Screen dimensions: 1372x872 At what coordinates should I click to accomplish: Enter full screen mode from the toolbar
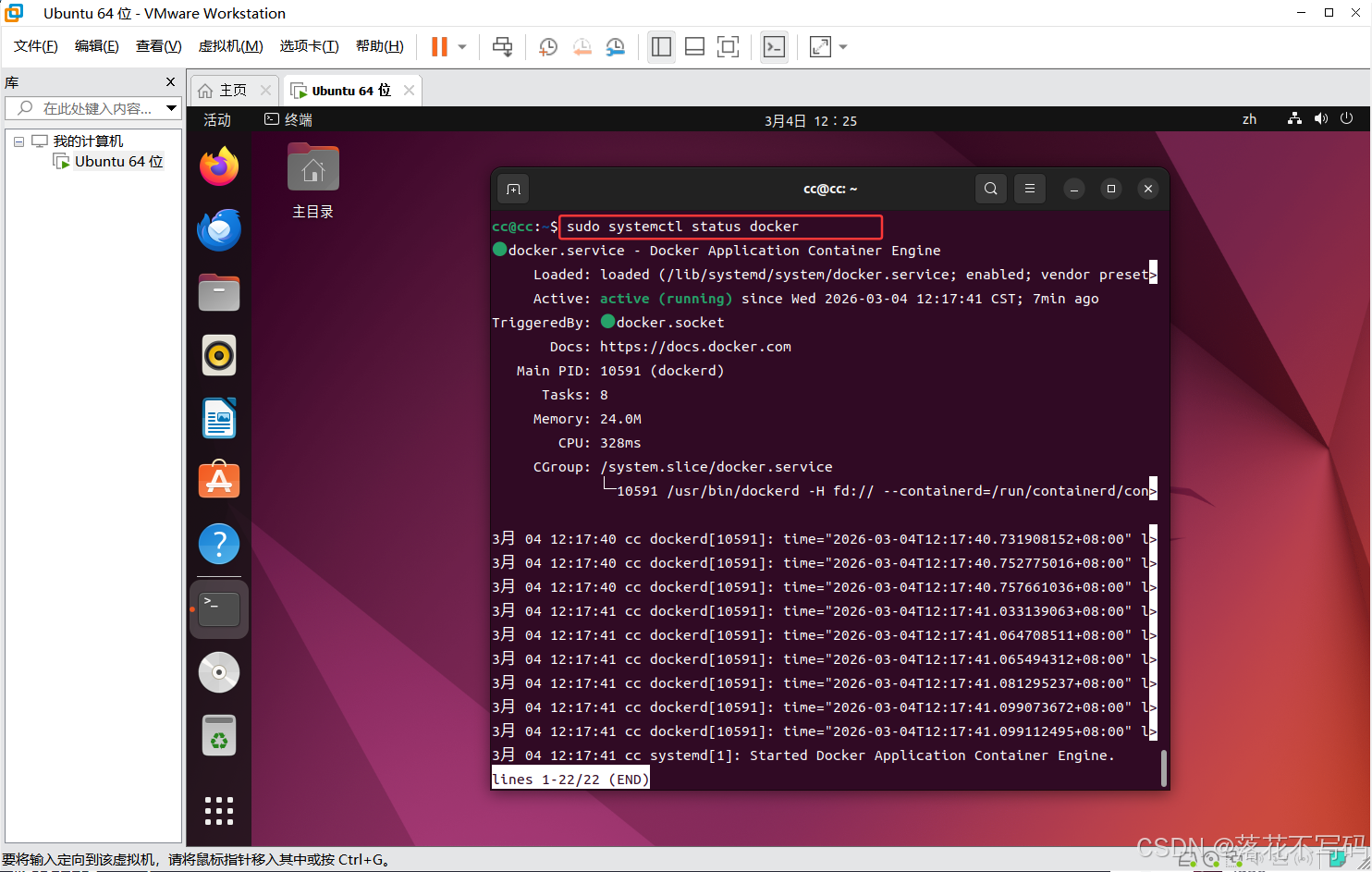[x=728, y=46]
